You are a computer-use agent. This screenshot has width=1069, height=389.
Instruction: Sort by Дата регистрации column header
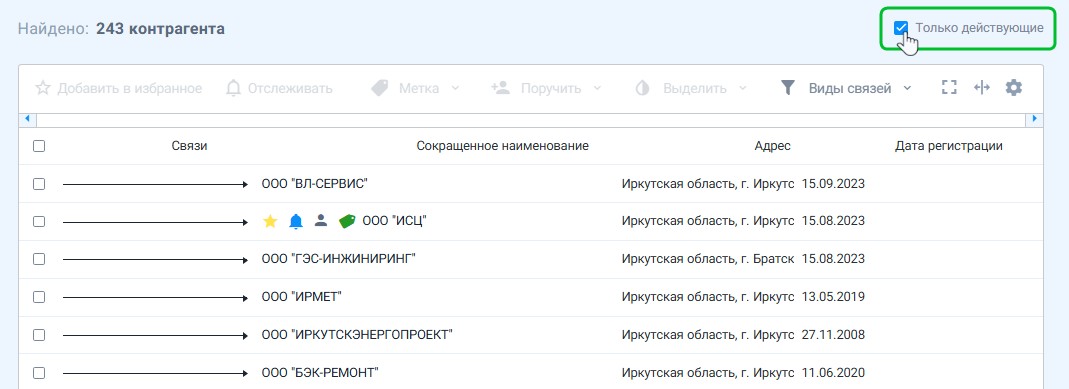[x=948, y=146]
